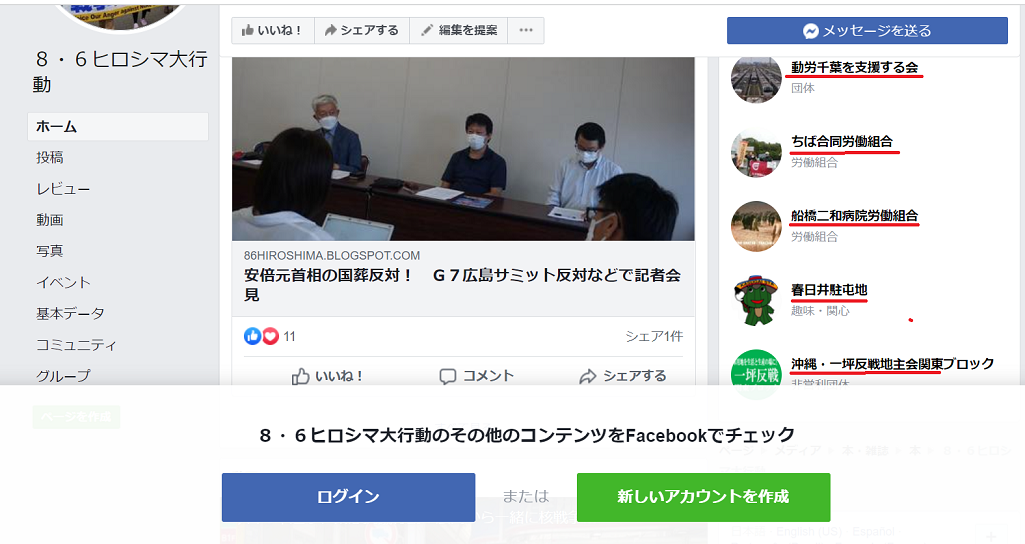Viewport: 1025px width, 544px height.
Task: Open the press conference article photo
Action: (x=463, y=149)
